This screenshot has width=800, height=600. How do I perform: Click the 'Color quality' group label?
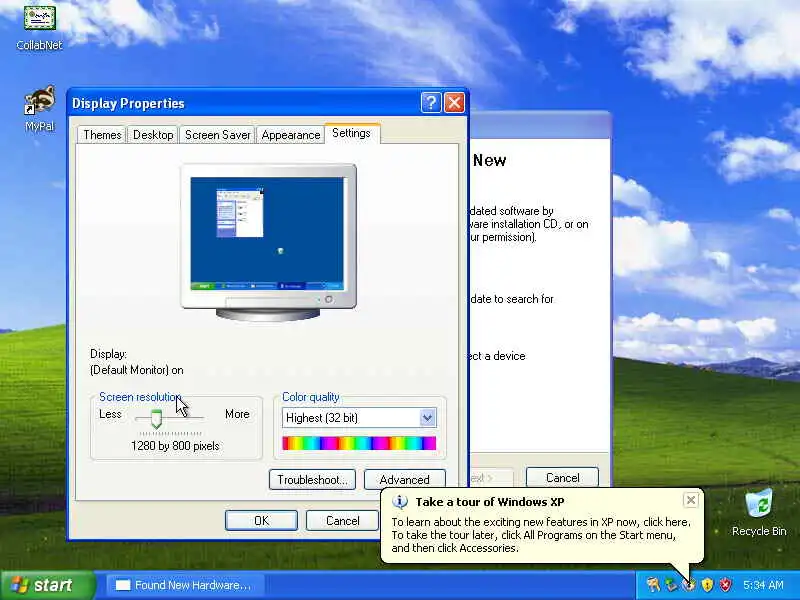click(x=311, y=396)
